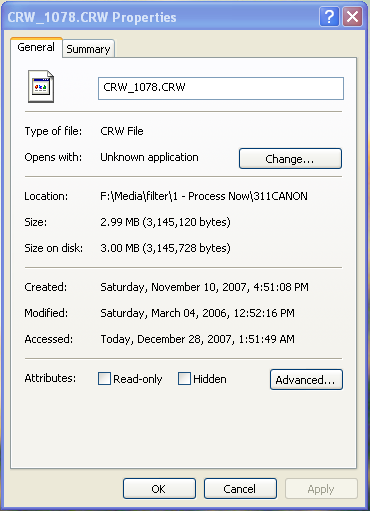Click the size value 2.99 MB (3,145,120 bytes)
Viewport: 370px width, 511px height.
(165, 222)
